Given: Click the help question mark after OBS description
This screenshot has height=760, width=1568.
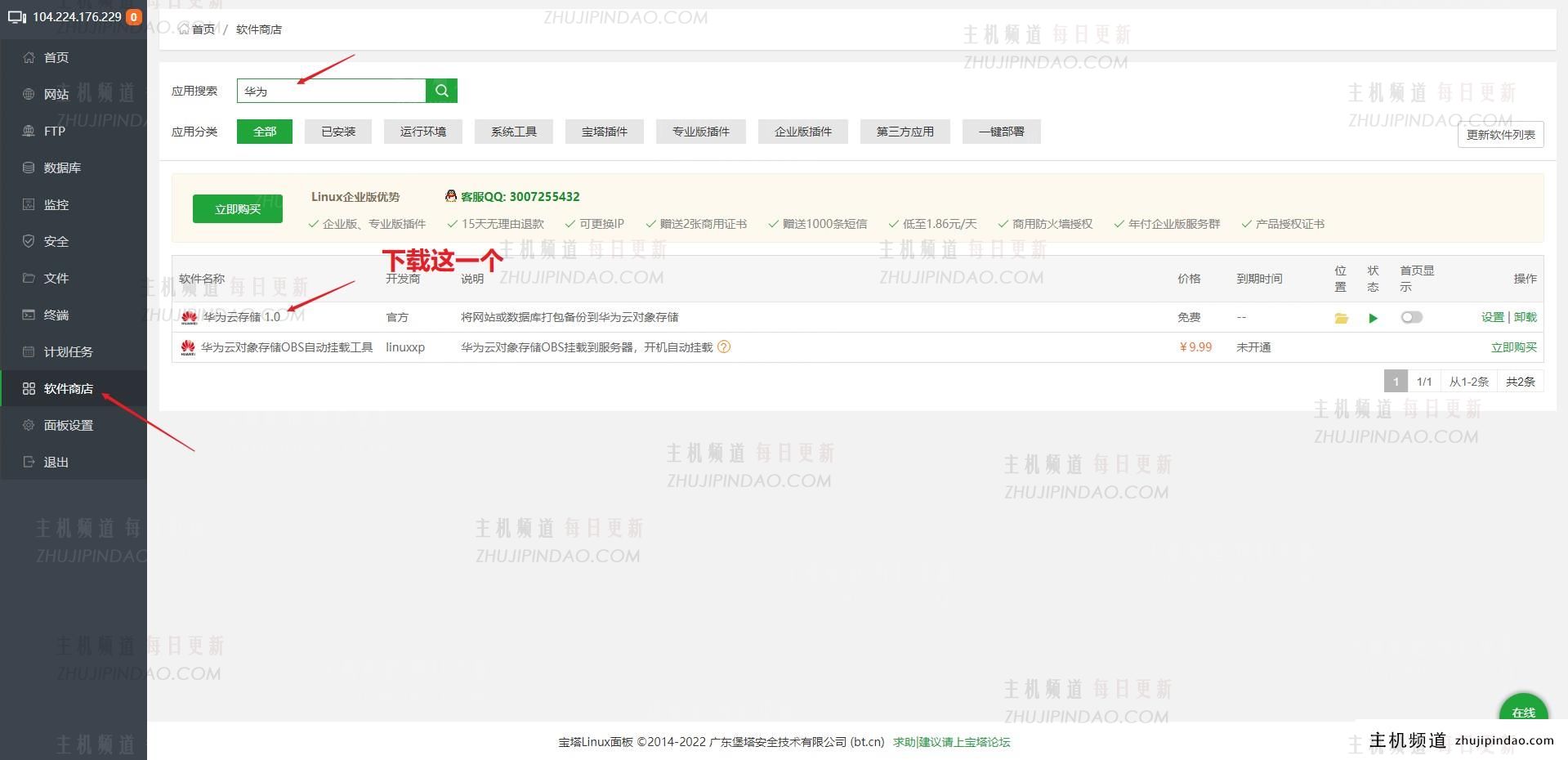Looking at the screenshot, I should (x=723, y=347).
